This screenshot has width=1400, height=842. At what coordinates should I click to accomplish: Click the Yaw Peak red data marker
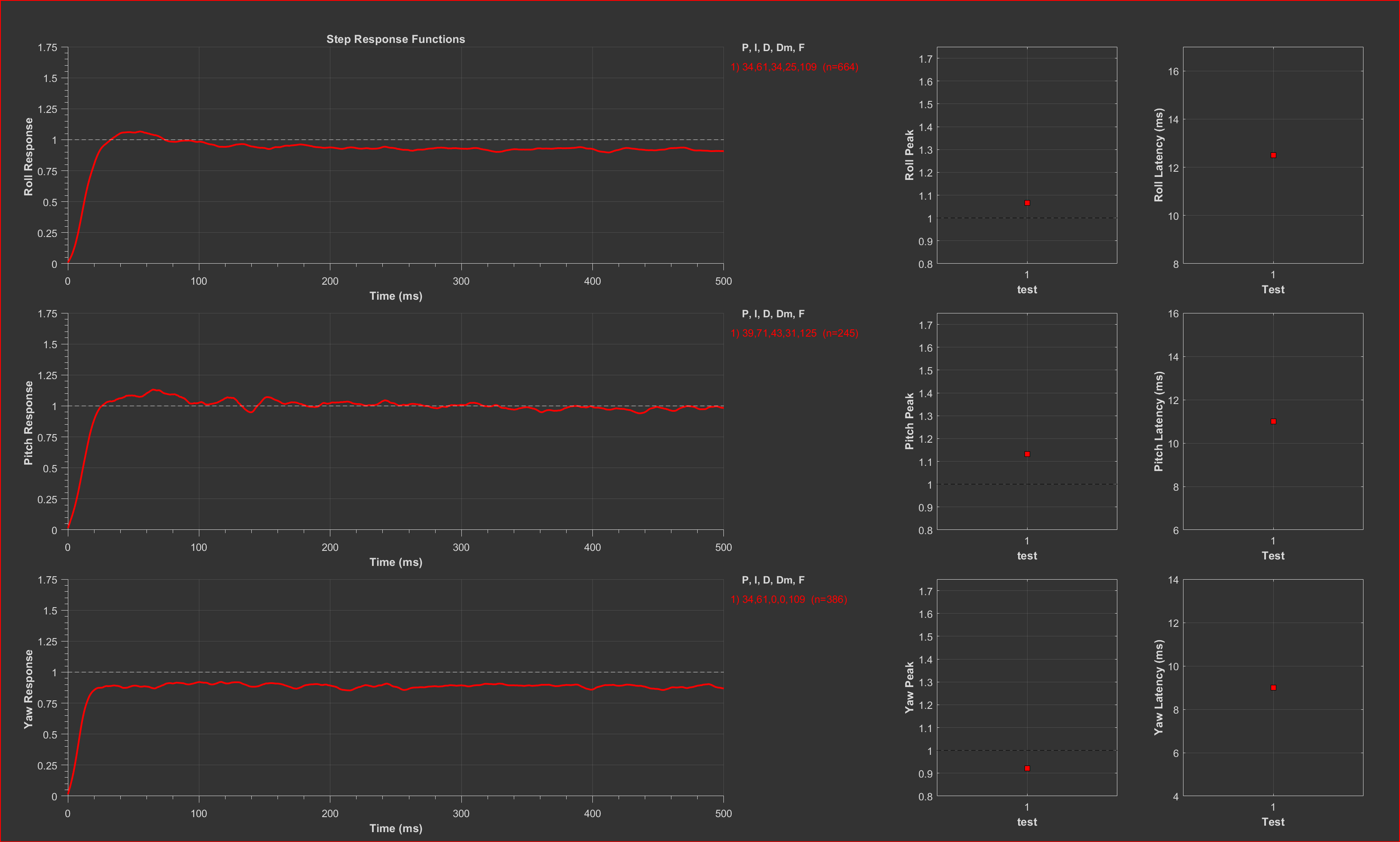1027,768
